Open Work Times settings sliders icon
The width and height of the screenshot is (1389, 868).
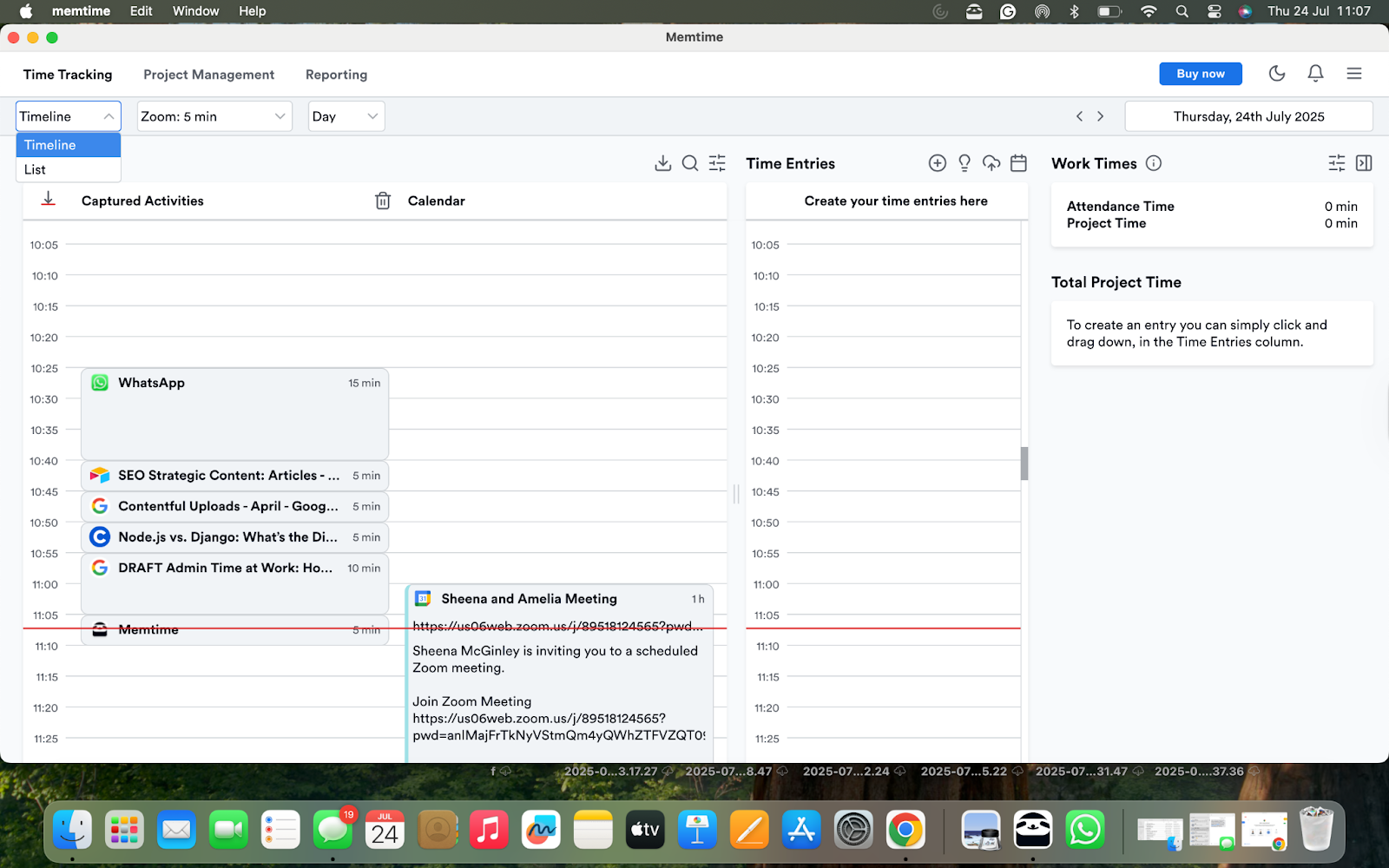coord(1337,163)
